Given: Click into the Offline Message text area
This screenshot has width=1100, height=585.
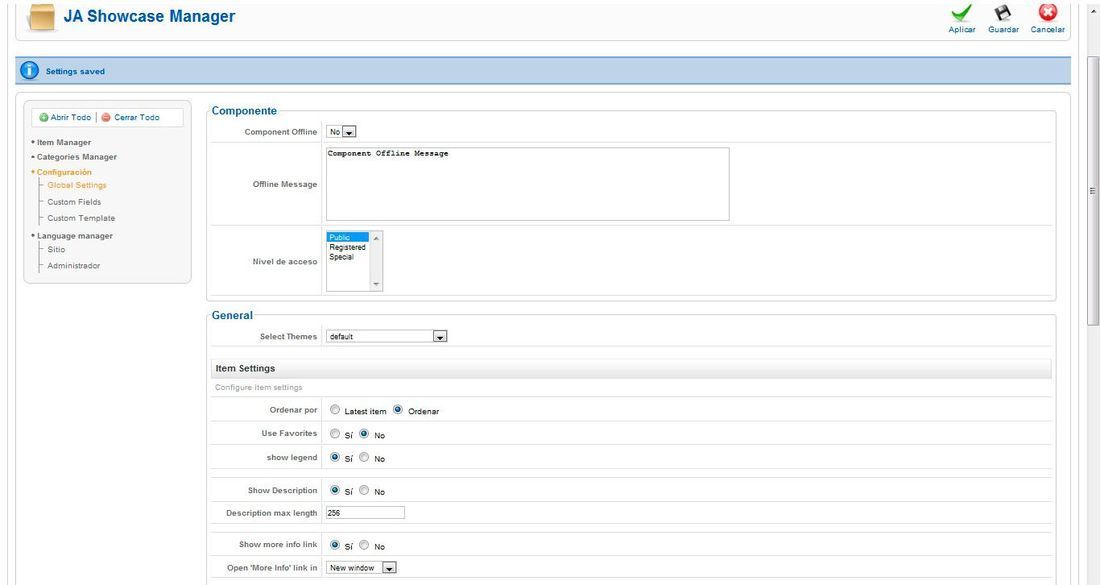Looking at the screenshot, I should [528, 184].
